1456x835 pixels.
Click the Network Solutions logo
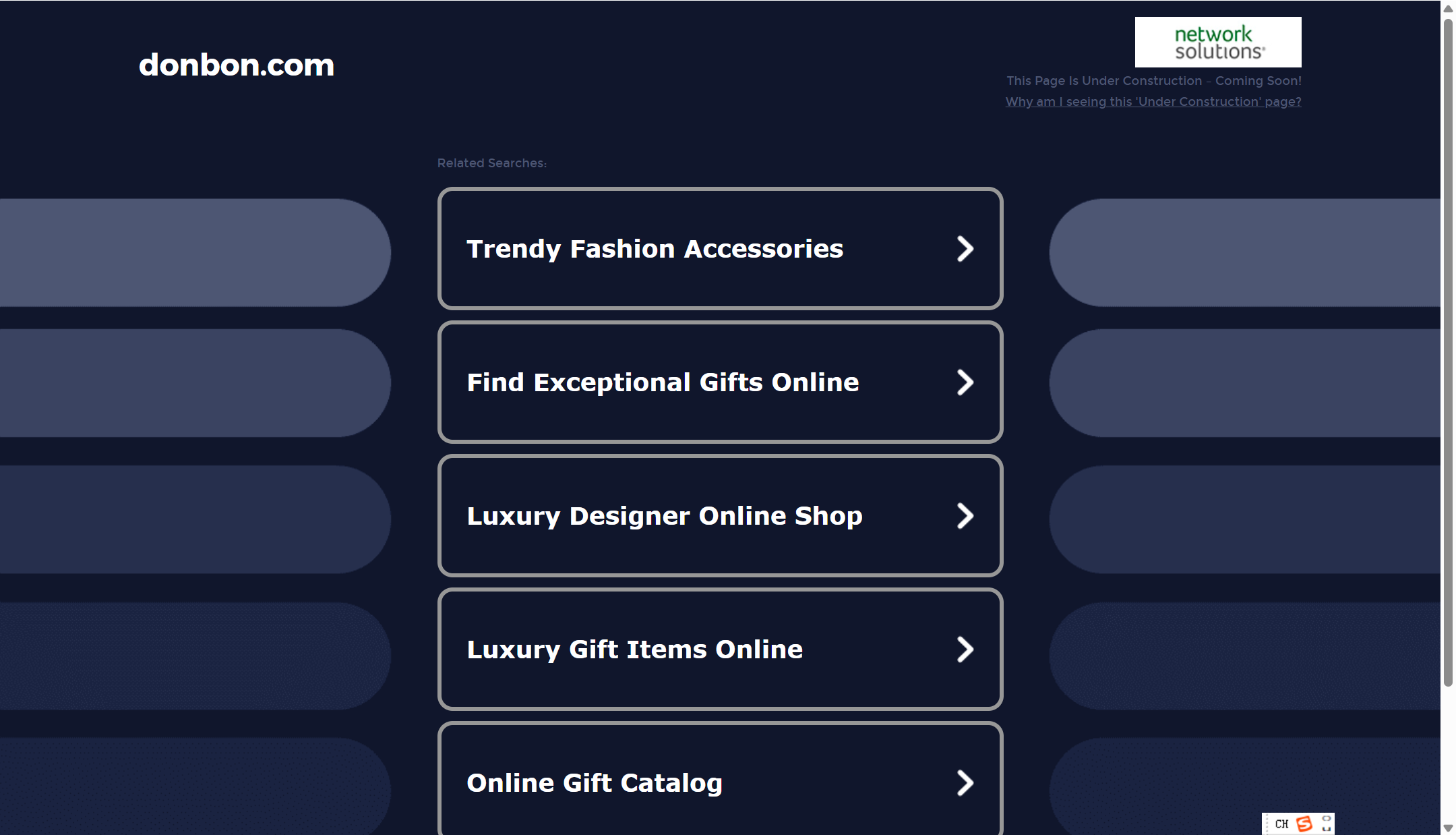coord(1217,42)
